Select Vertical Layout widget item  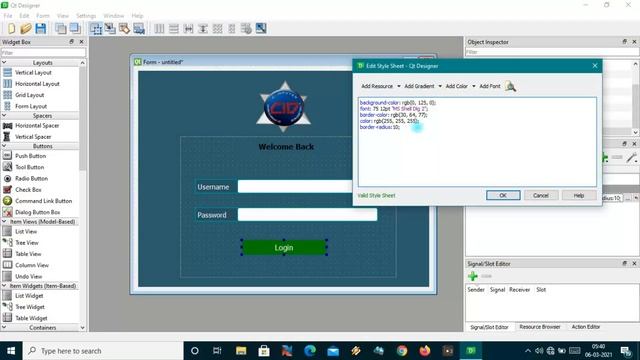tap(33, 73)
